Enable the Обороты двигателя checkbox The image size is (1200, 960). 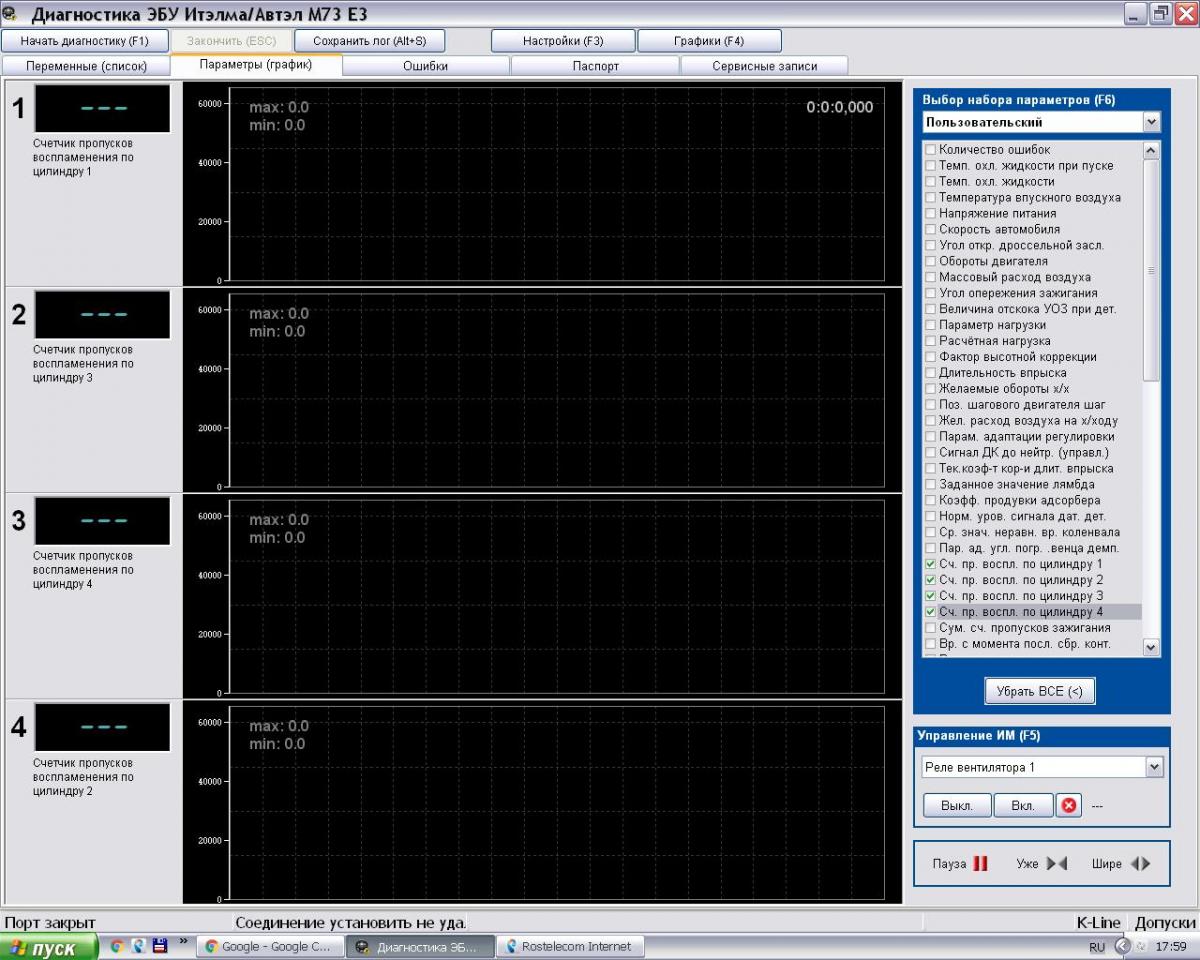(x=931, y=261)
